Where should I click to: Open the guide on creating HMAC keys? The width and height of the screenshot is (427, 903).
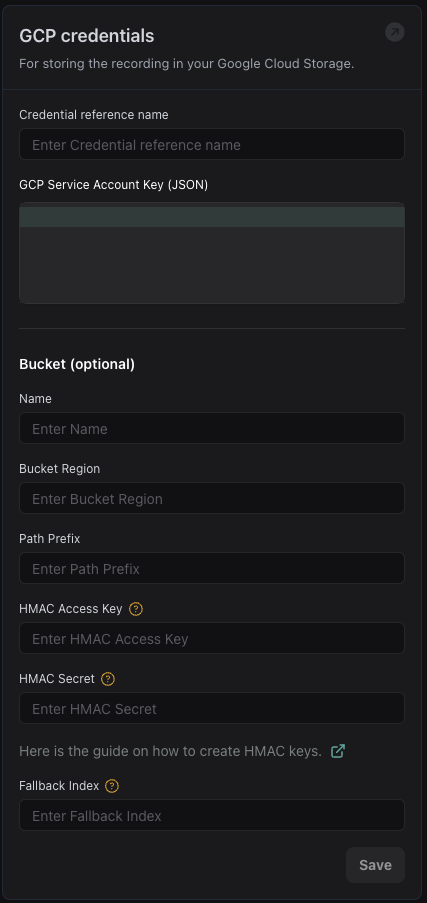pos(171,751)
